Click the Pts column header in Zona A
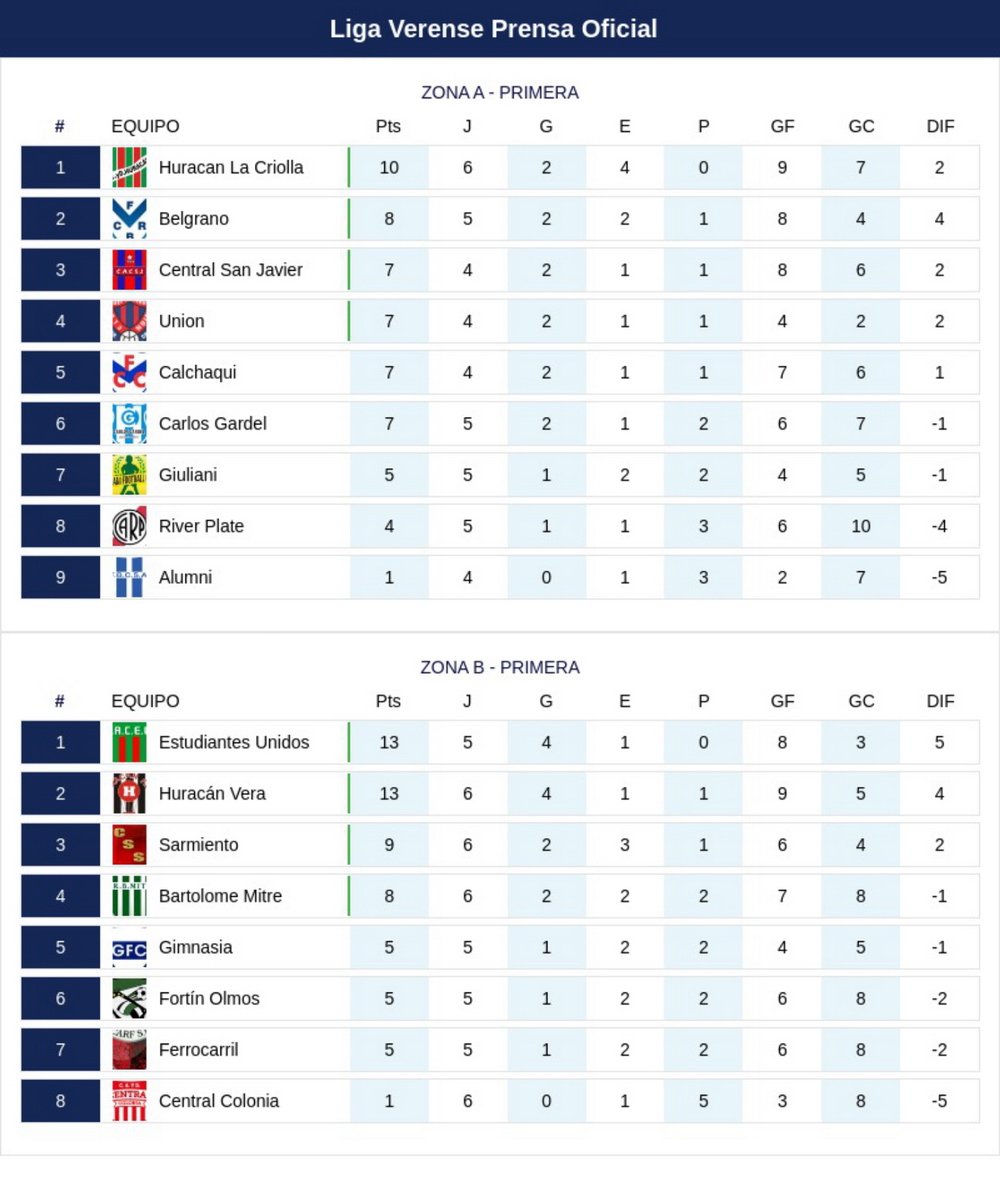 pyautogui.click(x=388, y=126)
